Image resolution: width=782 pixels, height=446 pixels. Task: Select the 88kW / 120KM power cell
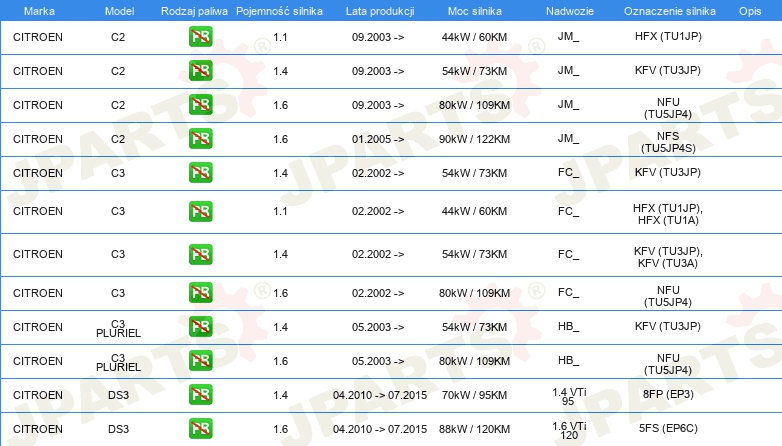pos(474,429)
